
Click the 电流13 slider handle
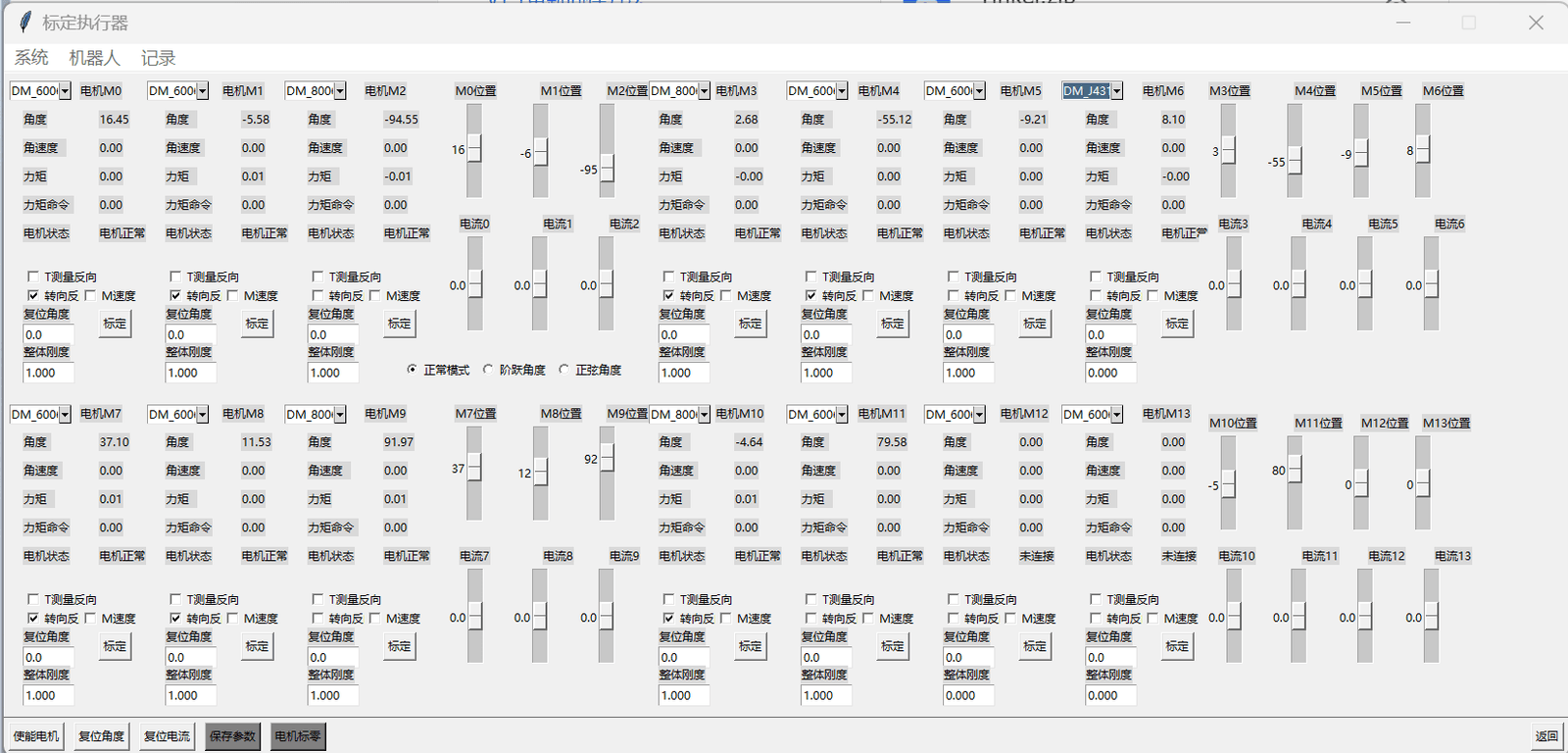1431,616
